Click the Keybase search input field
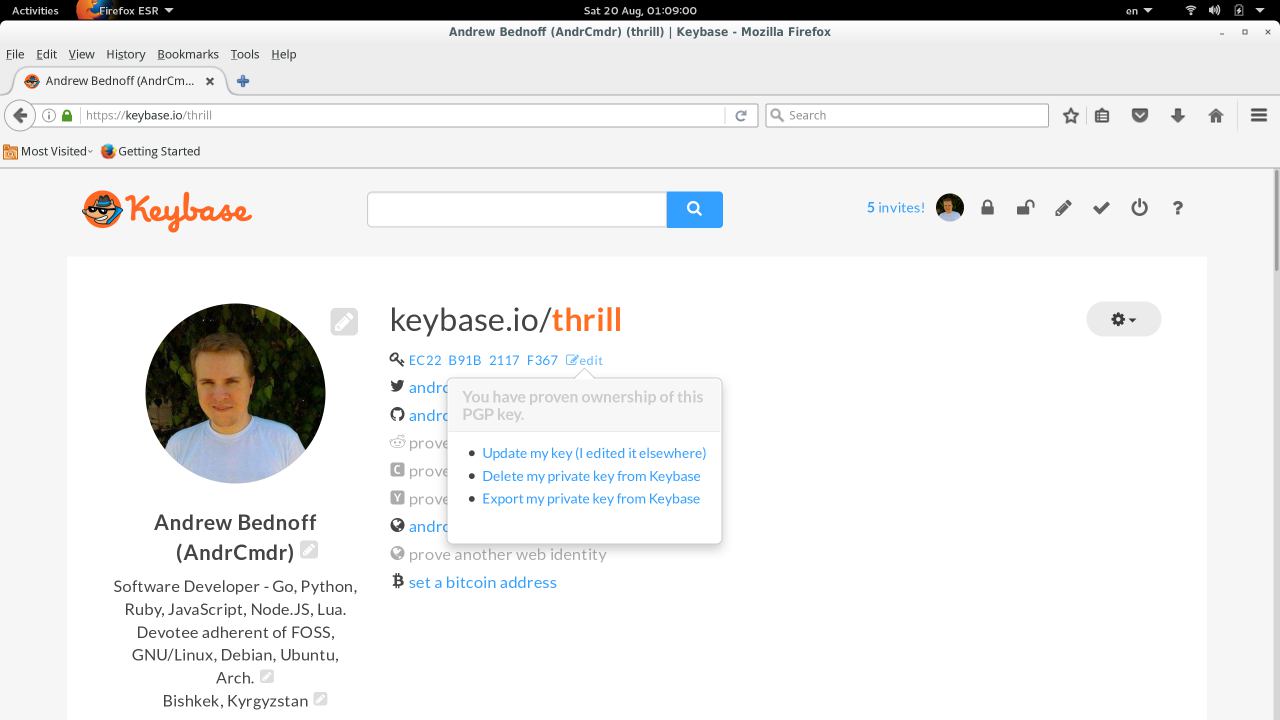The height and width of the screenshot is (720, 1280). [x=517, y=209]
